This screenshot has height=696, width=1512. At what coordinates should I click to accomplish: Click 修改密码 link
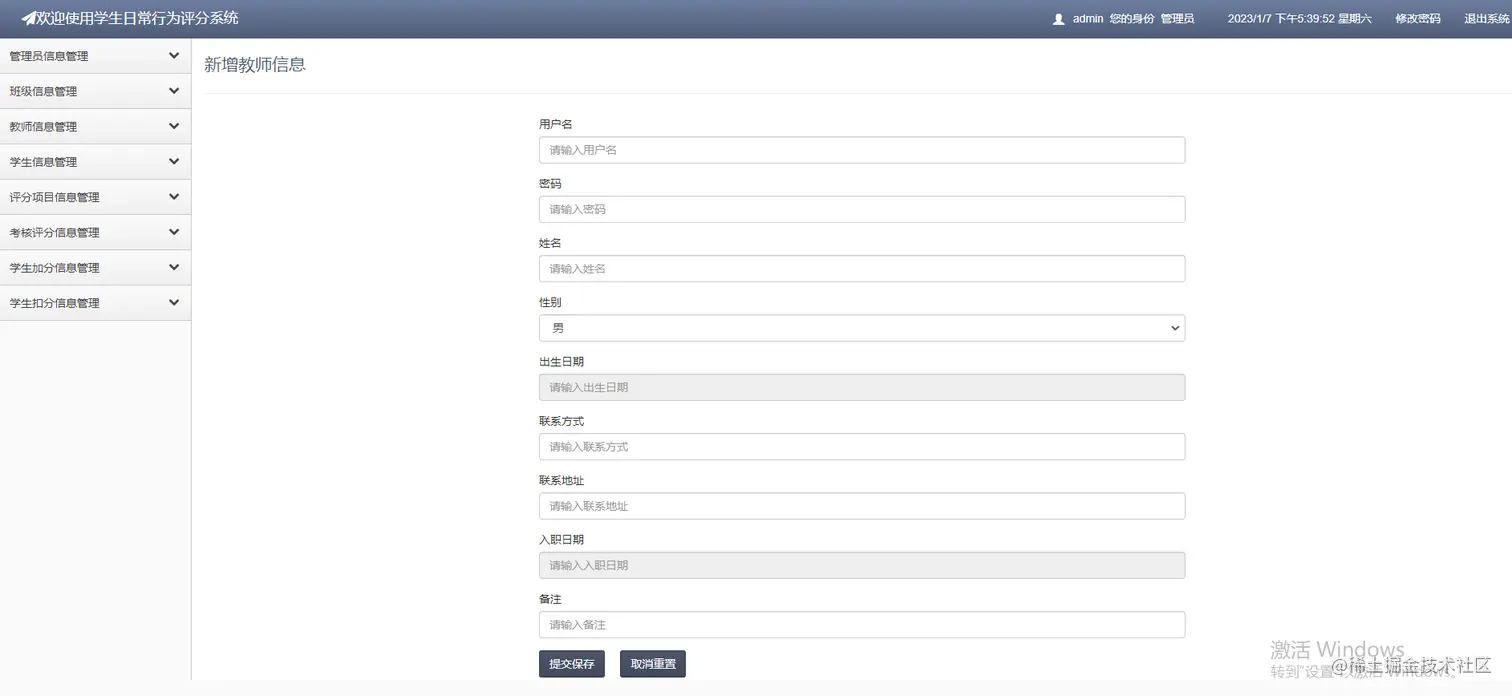tap(1418, 19)
